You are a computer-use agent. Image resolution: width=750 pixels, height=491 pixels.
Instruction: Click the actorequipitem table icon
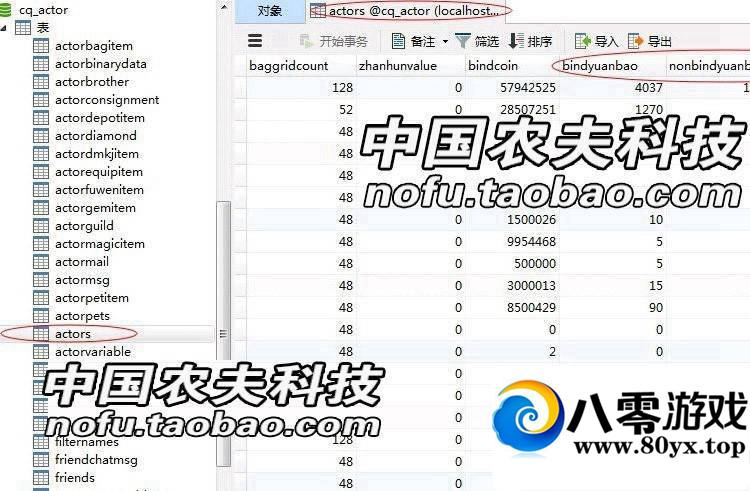(41, 172)
